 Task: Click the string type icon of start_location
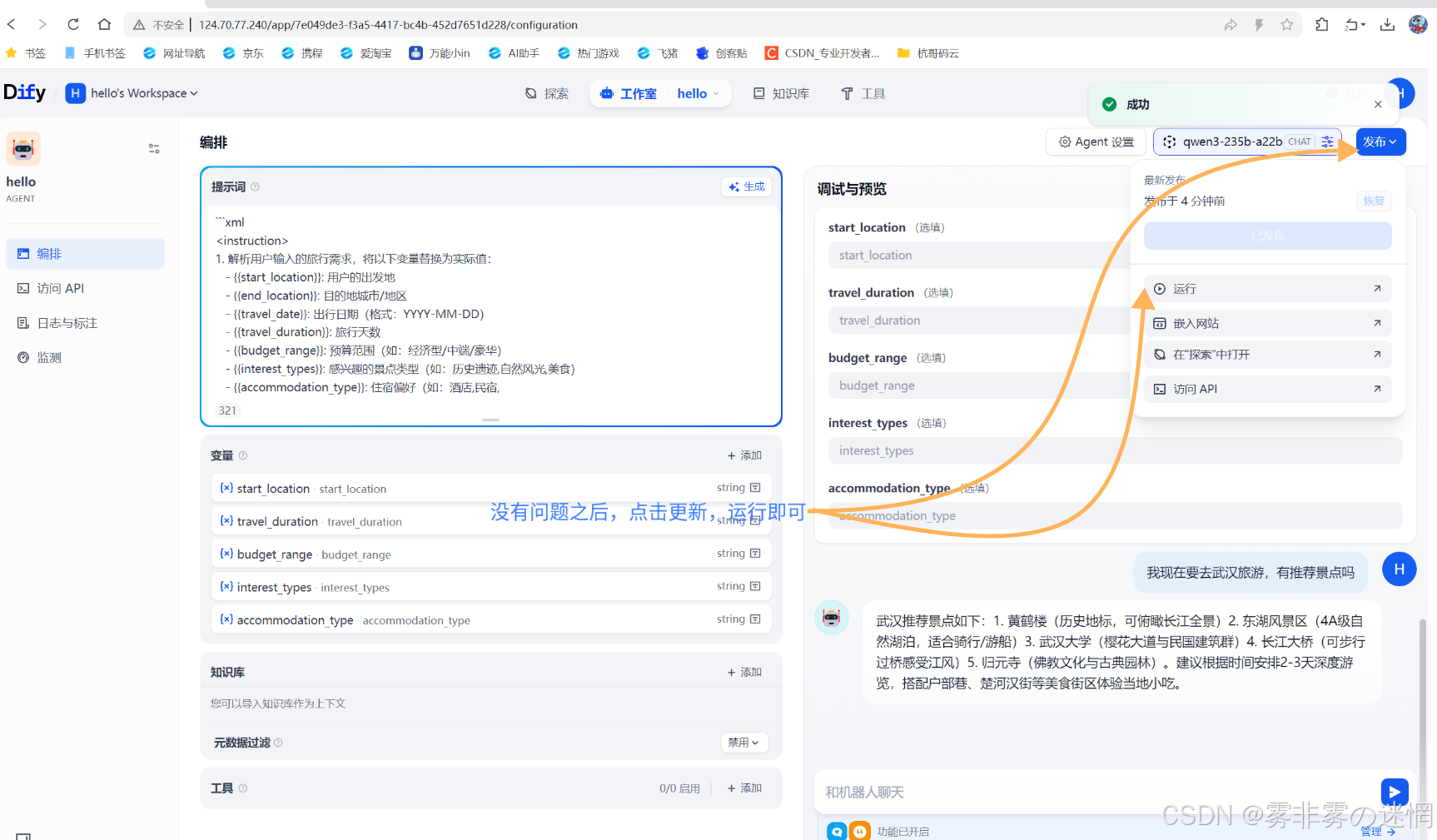755,488
